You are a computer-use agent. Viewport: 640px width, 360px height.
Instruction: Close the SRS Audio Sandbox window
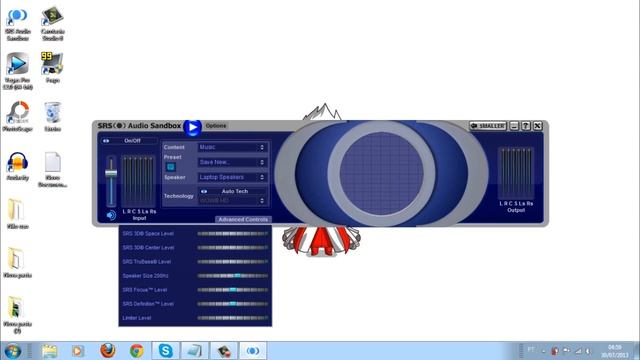pyautogui.click(x=538, y=126)
